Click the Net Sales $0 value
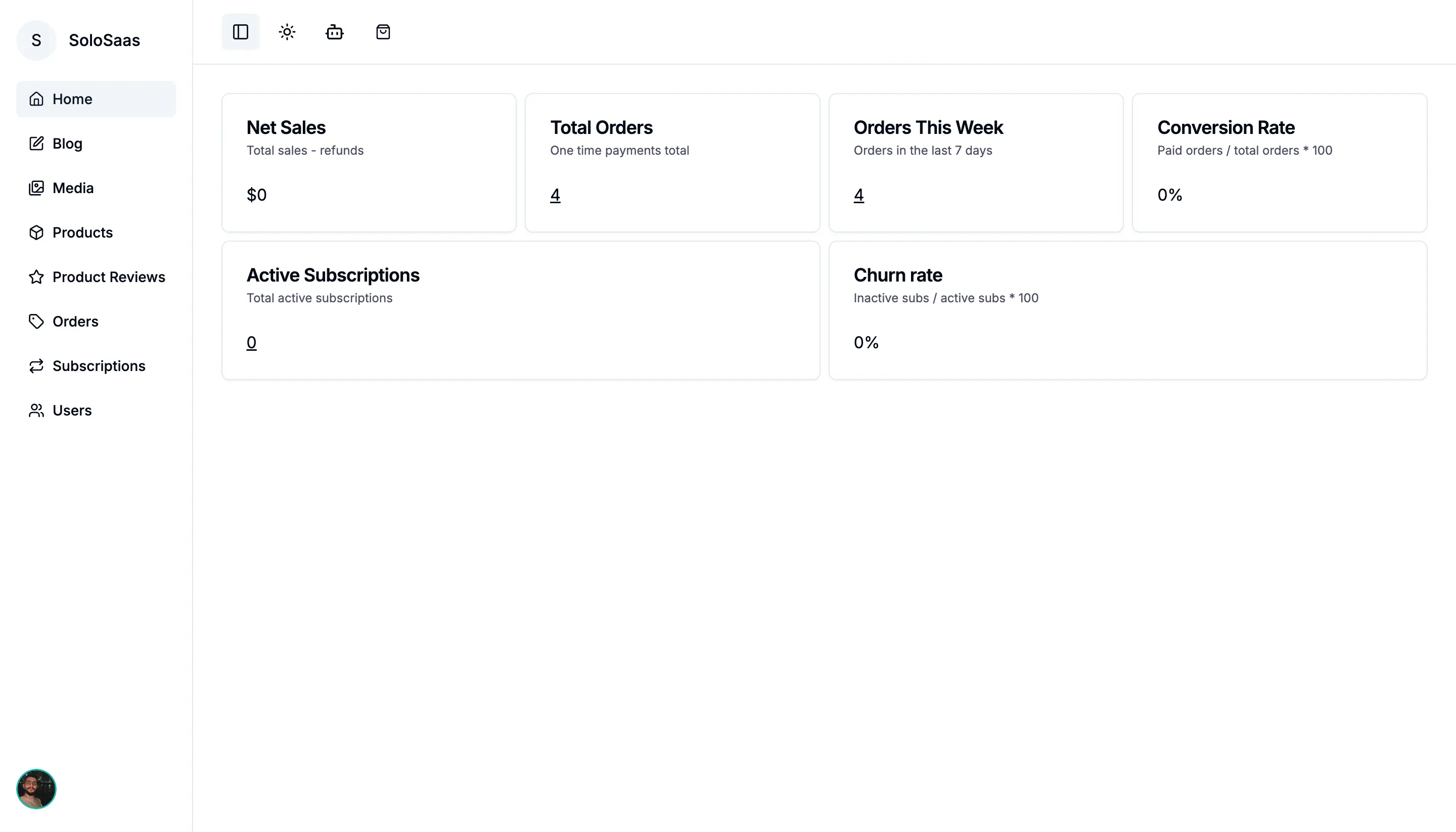The height and width of the screenshot is (832, 1456). [x=257, y=196]
